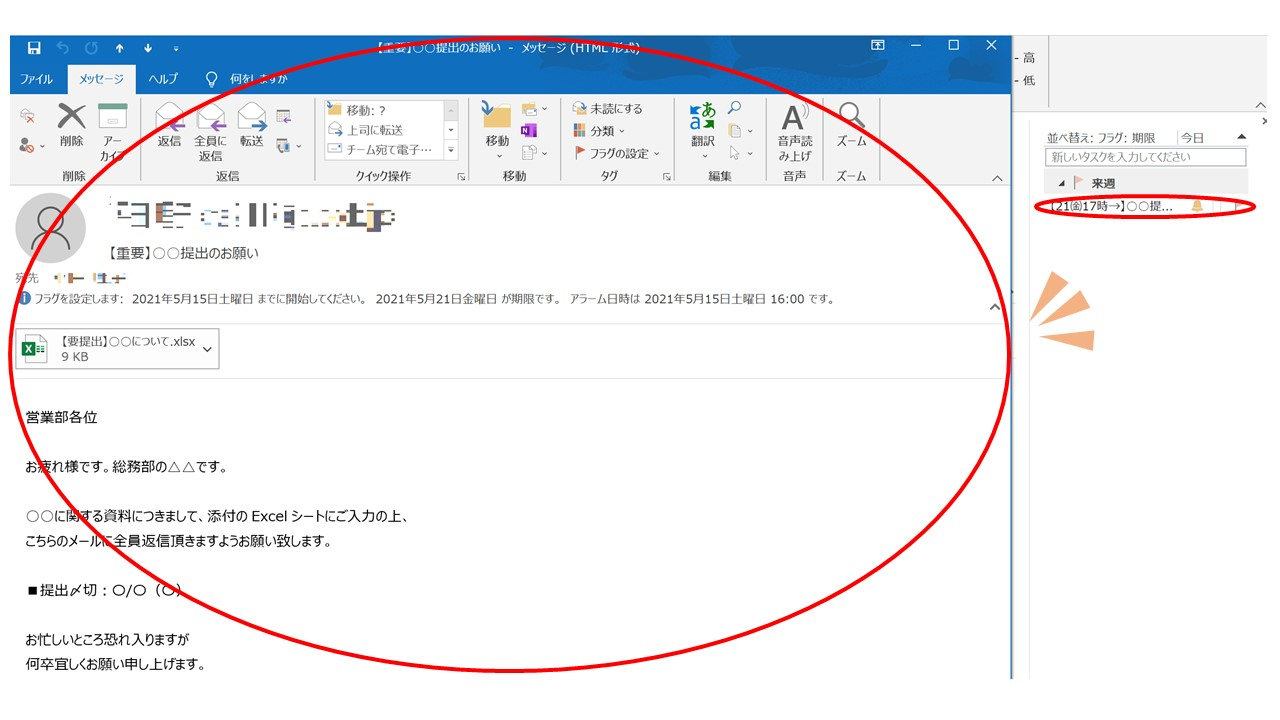Forward the email using 転送 icon
The image size is (1280, 720).
click(251, 120)
